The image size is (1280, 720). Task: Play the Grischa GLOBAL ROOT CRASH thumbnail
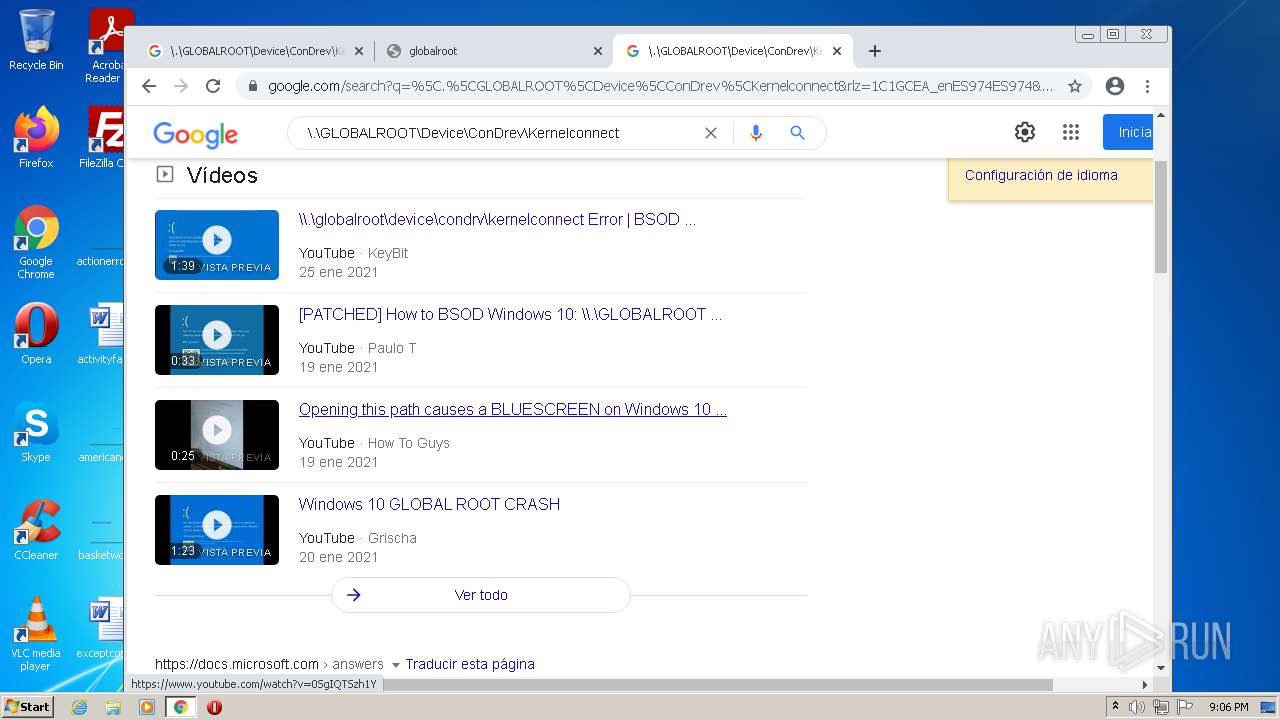click(x=217, y=530)
